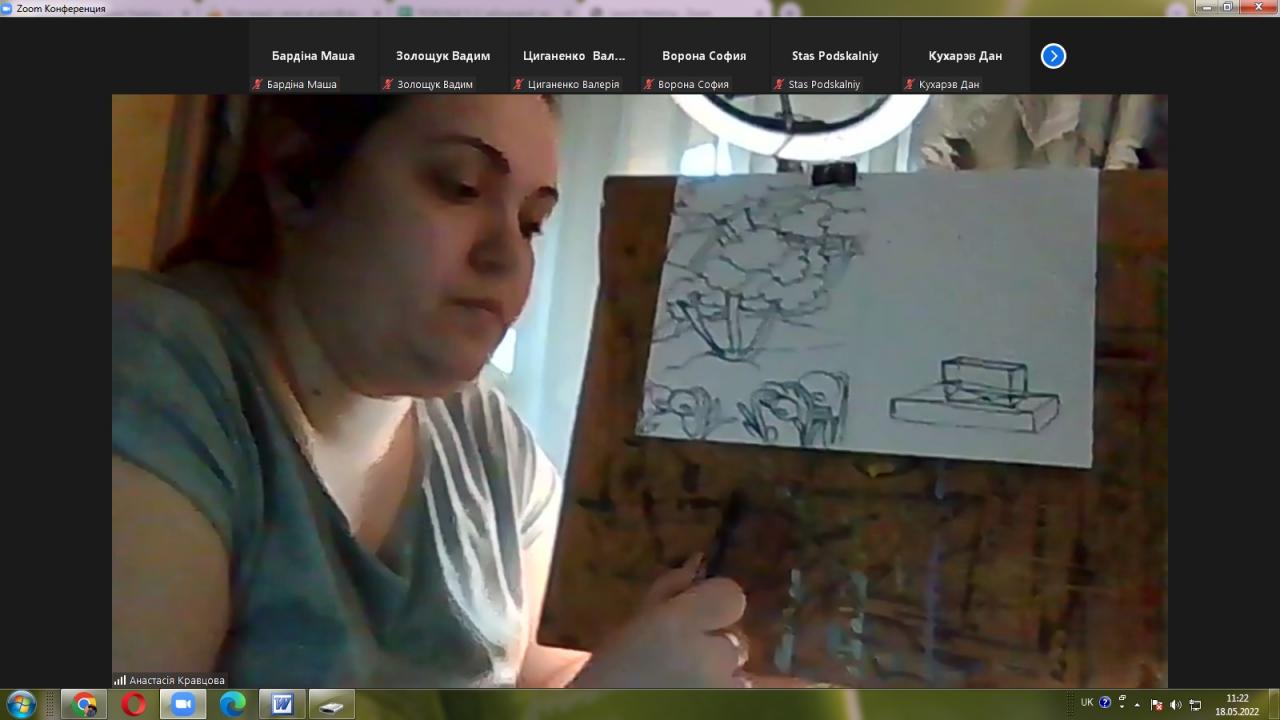Open the UK input language selector
Viewport: 1280px width, 720px height.
1087,702
